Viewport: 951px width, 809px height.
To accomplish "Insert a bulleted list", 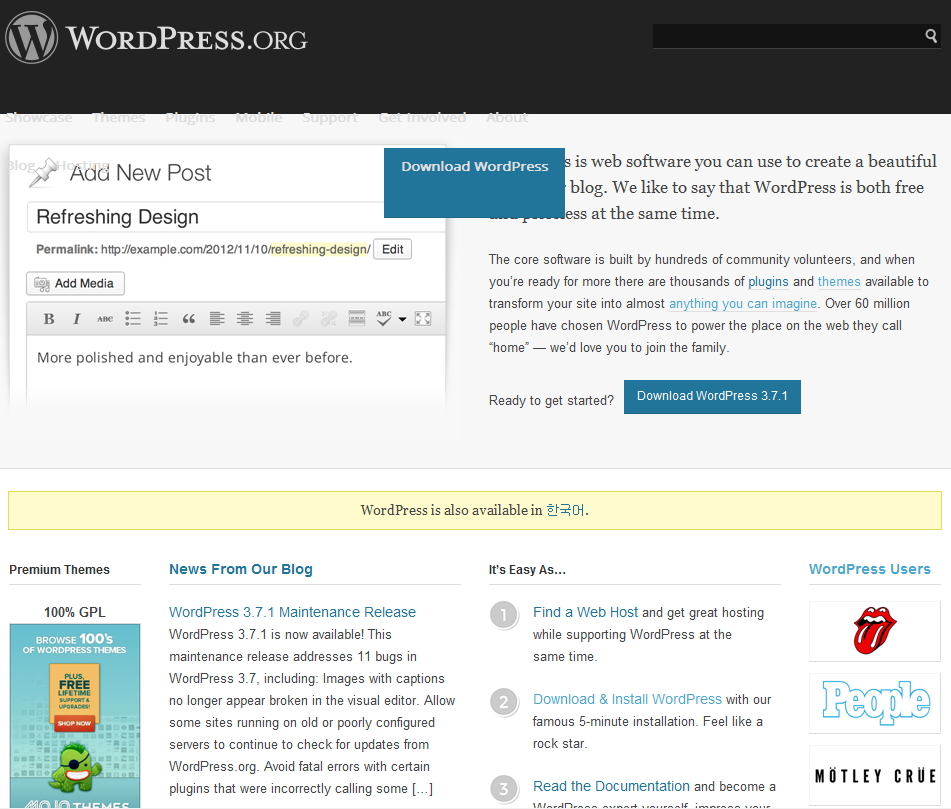I will (133, 319).
